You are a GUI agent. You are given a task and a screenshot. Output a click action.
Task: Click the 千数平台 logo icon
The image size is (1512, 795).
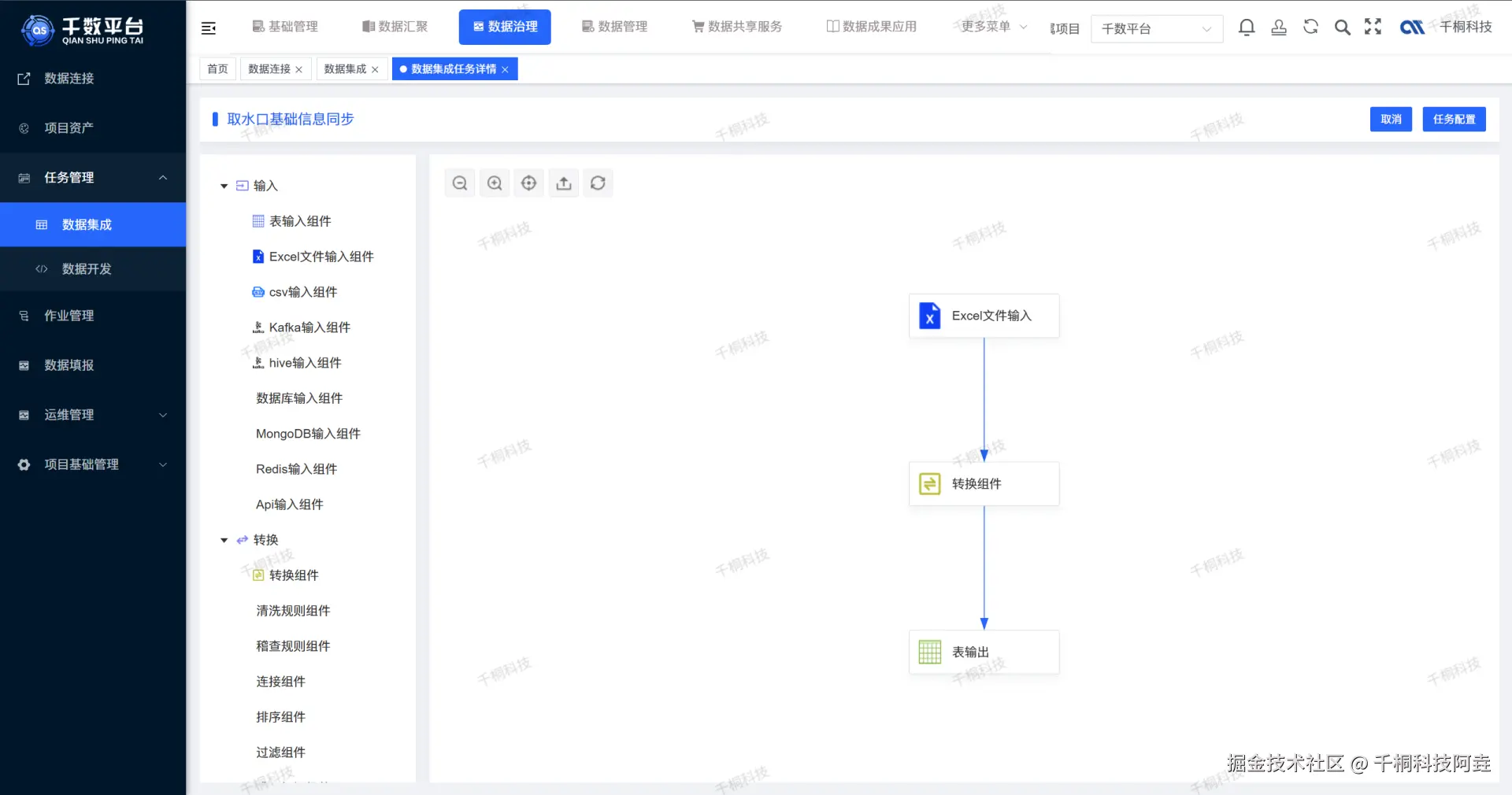coord(38,31)
